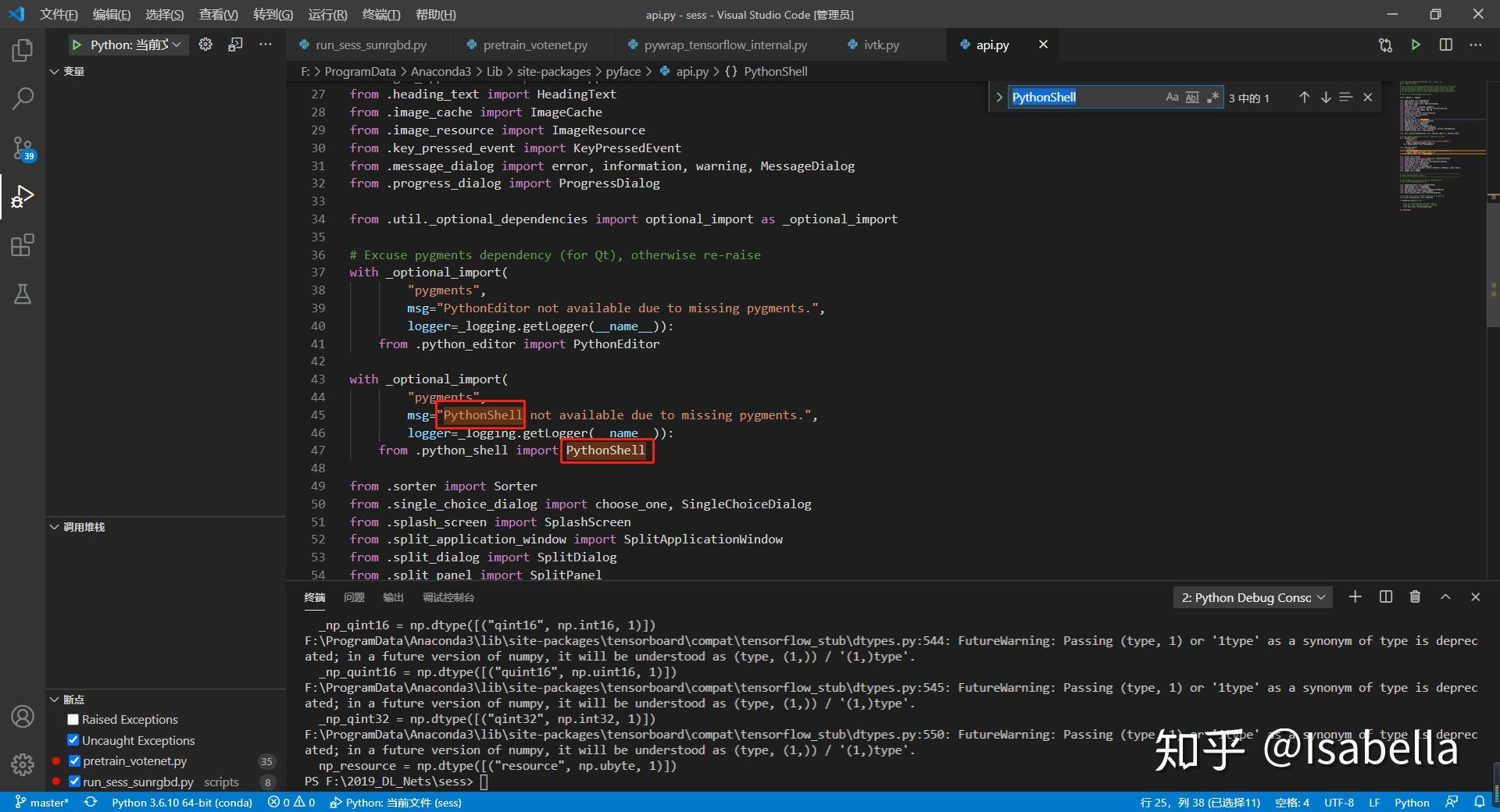The height and width of the screenshot is (812, 1500).
Task: Open the Extensions view icon
Action: (x=23, y=245)
